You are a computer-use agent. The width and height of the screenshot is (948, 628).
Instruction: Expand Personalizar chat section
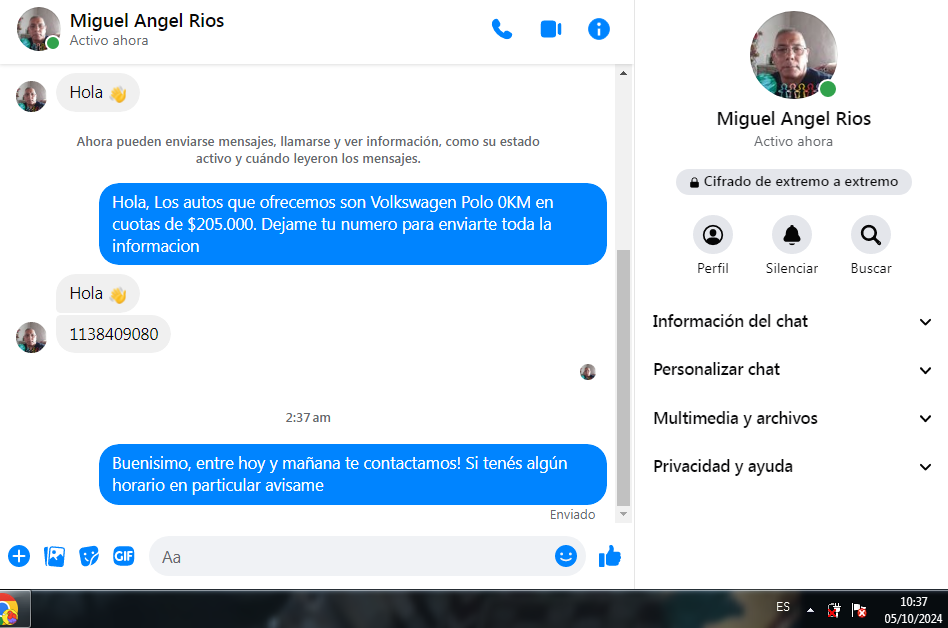click(792, 369)
